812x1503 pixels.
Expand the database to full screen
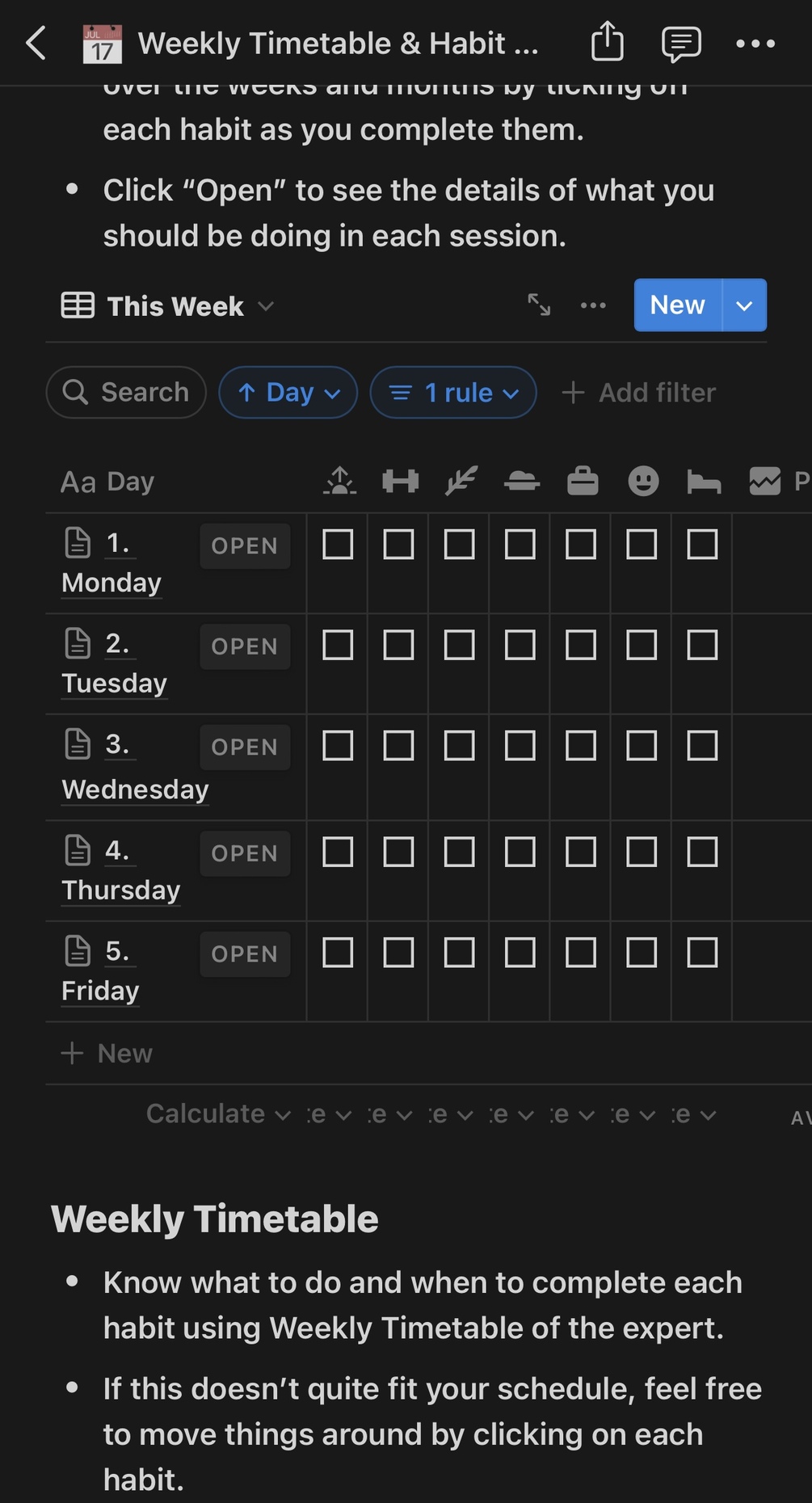pyautogui.click(x=539, y=305)
